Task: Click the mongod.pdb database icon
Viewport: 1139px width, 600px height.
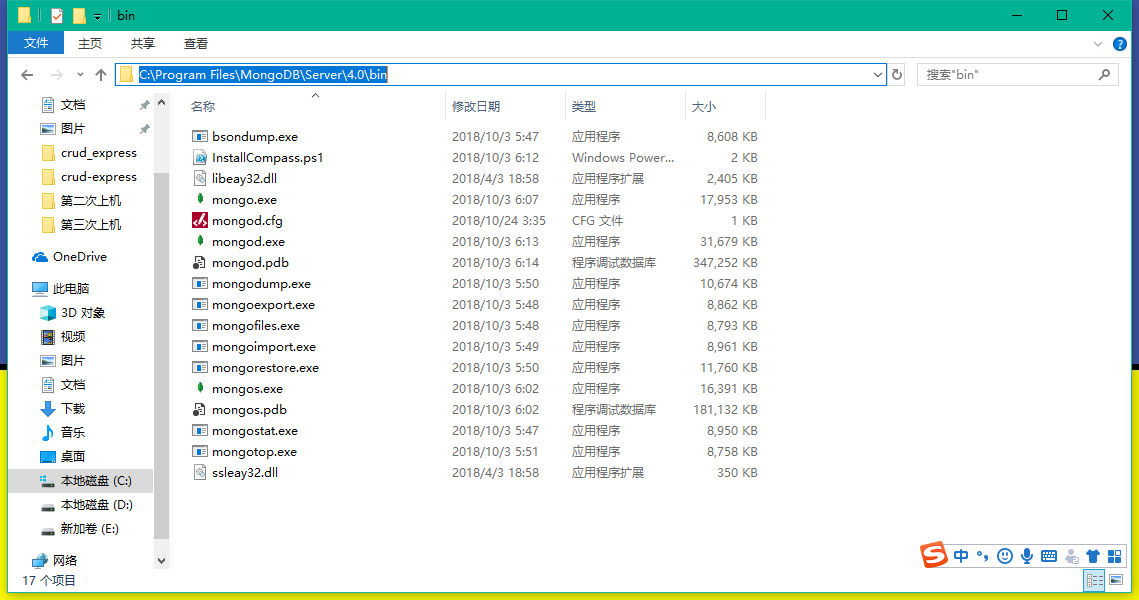Action: coord(200,262)
